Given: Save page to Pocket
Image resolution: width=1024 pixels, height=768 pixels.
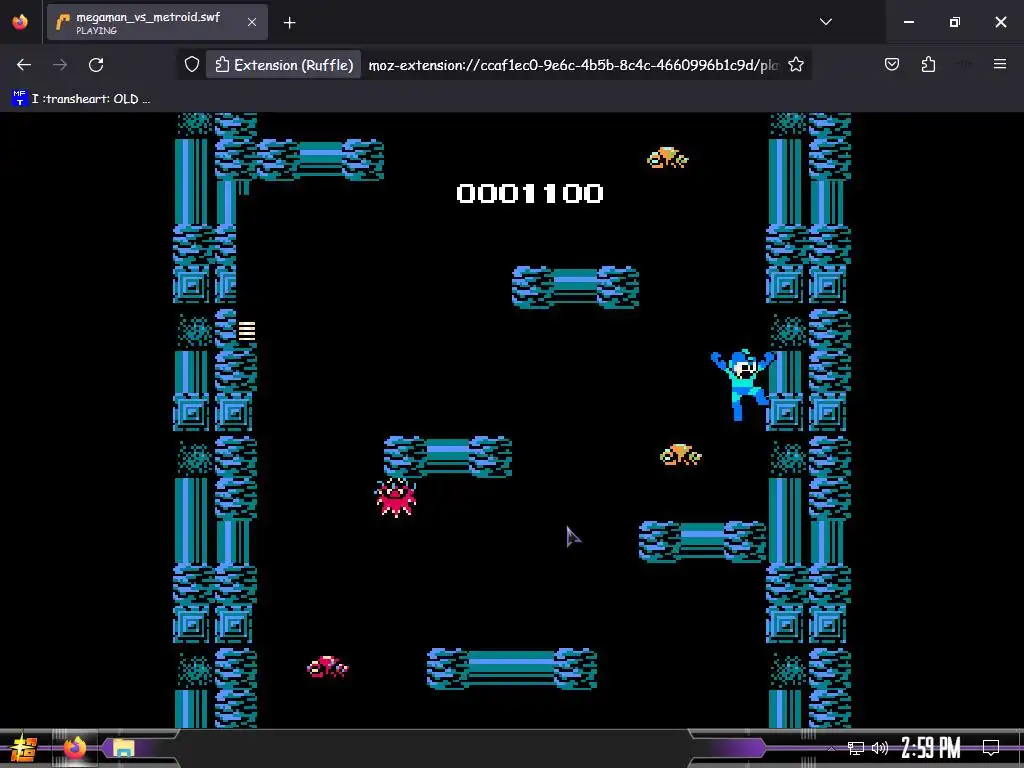Looking at the screenshot, I should [x=891, y=65].
